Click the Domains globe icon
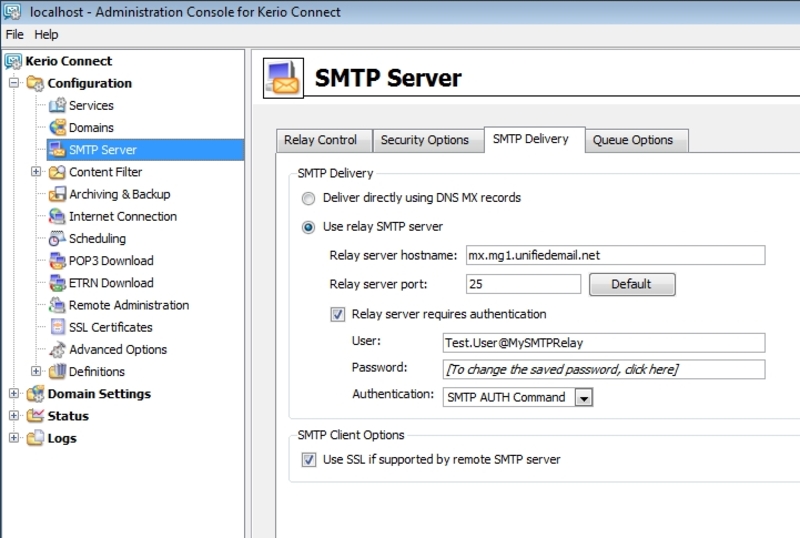Viewport: 800px width, 538px height. (58, 128)
